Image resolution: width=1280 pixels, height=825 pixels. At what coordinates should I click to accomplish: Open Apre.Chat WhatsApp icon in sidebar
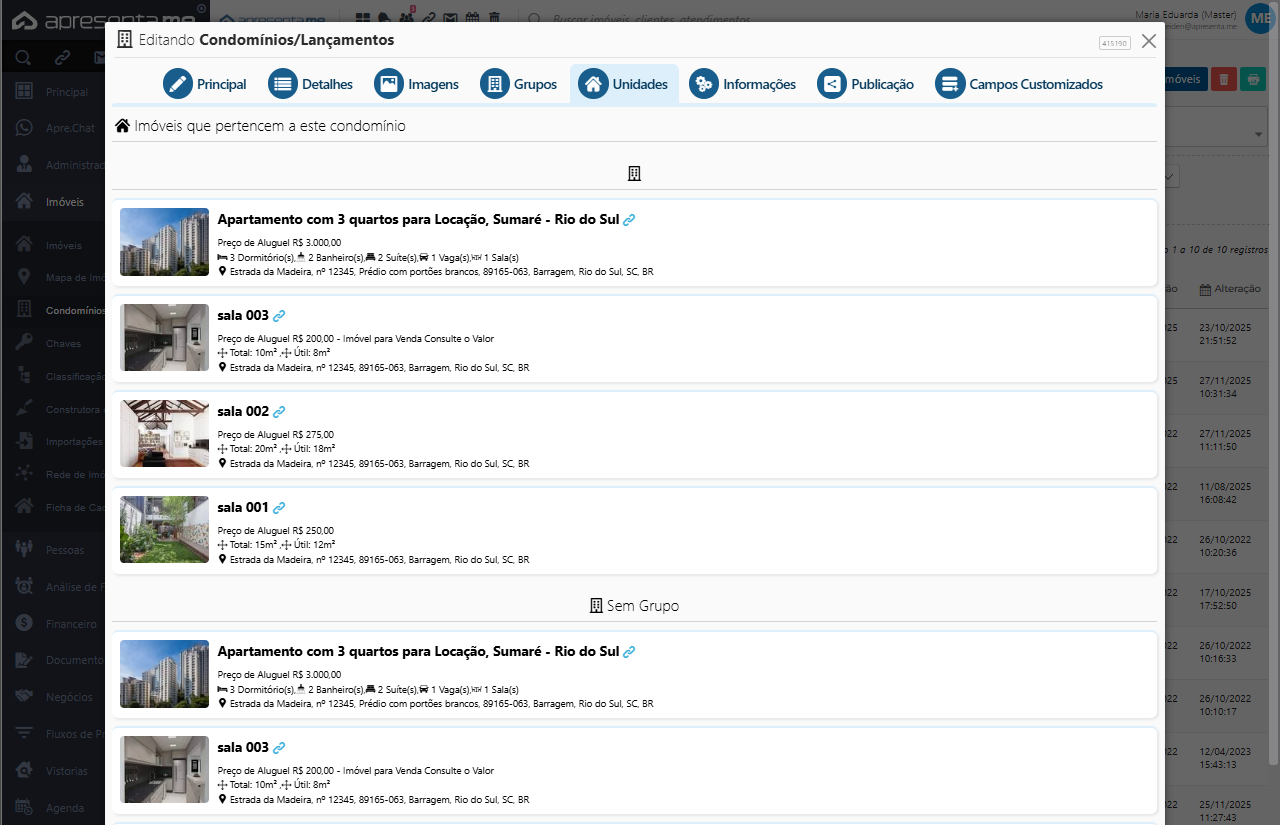click(x=24, y=128)
